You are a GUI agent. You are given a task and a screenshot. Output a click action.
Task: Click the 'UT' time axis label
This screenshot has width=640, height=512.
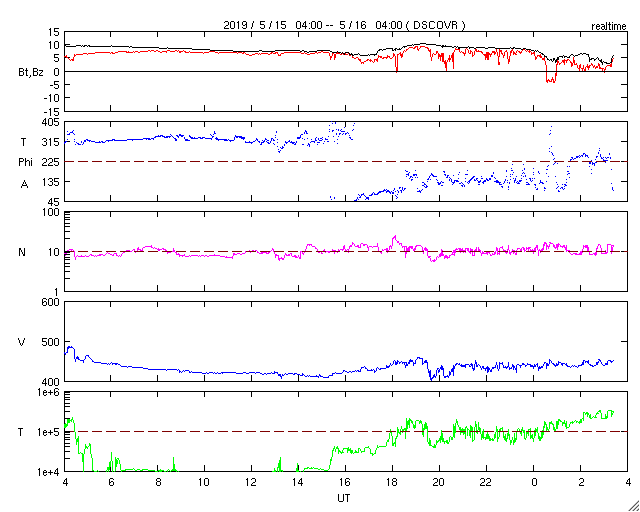point(344,498)
